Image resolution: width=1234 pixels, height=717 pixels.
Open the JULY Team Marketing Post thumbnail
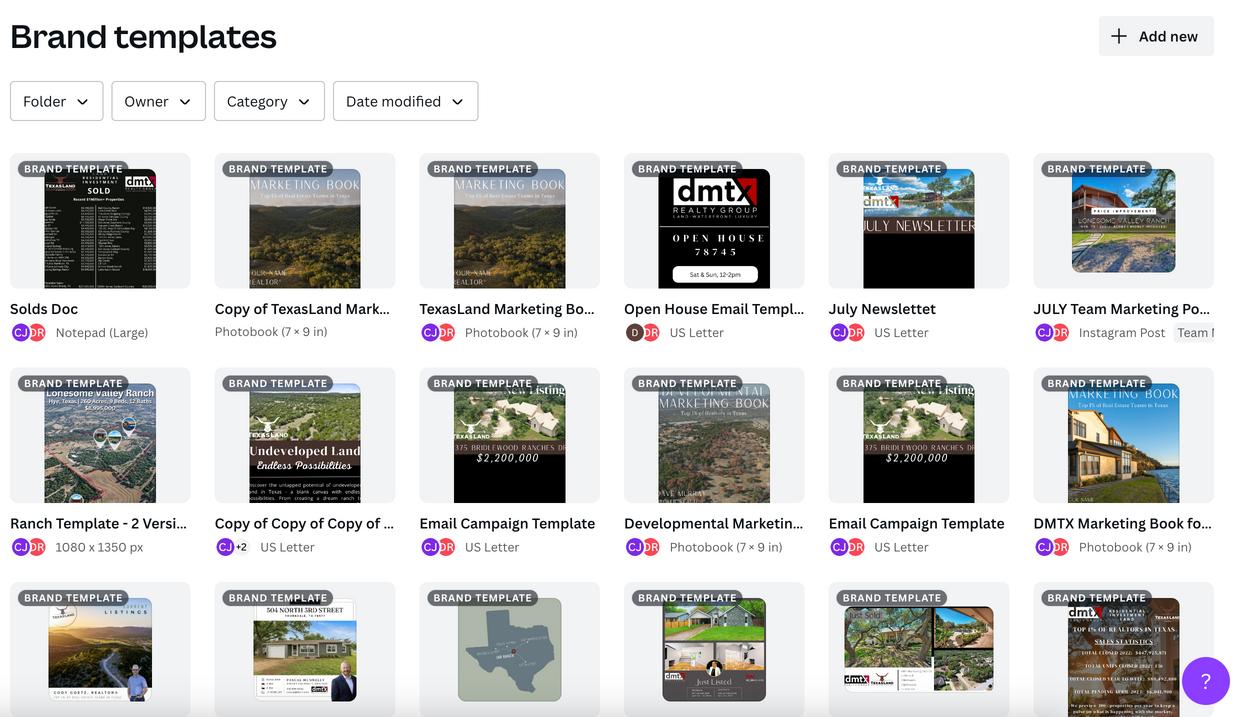[1123, 221]
